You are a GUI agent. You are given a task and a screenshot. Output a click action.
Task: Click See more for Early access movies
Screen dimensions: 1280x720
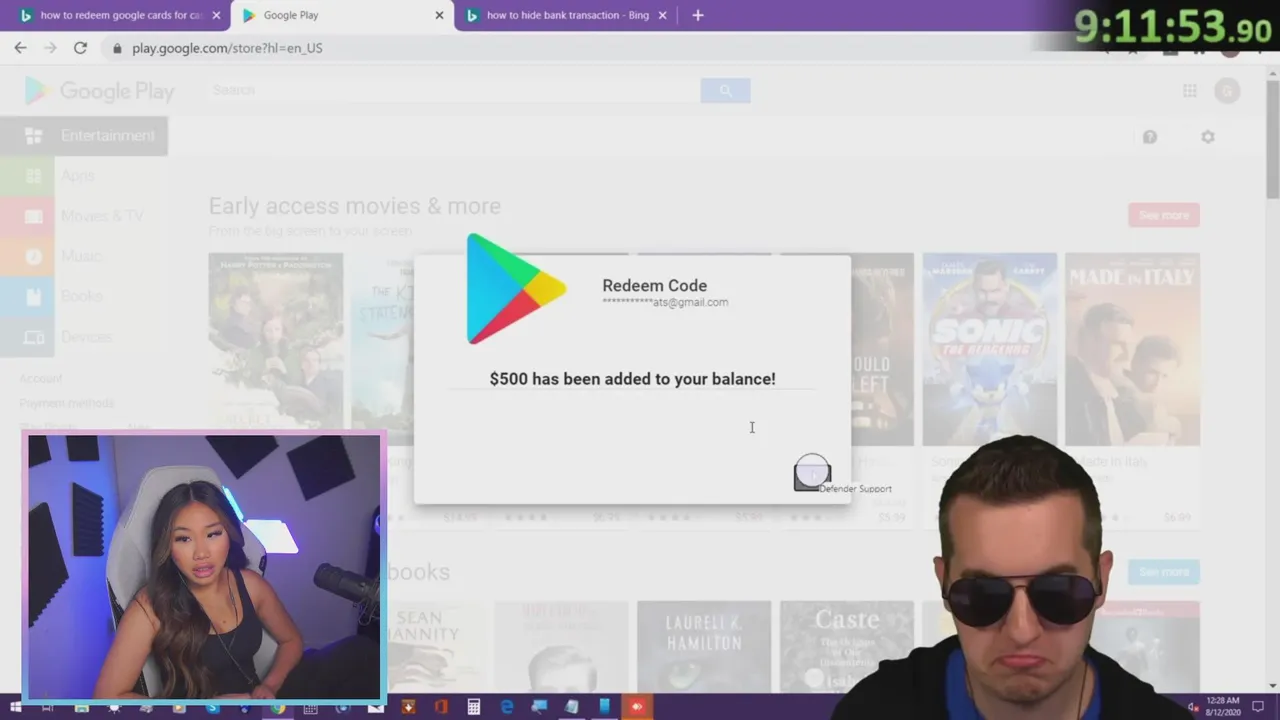(1164, 215)
